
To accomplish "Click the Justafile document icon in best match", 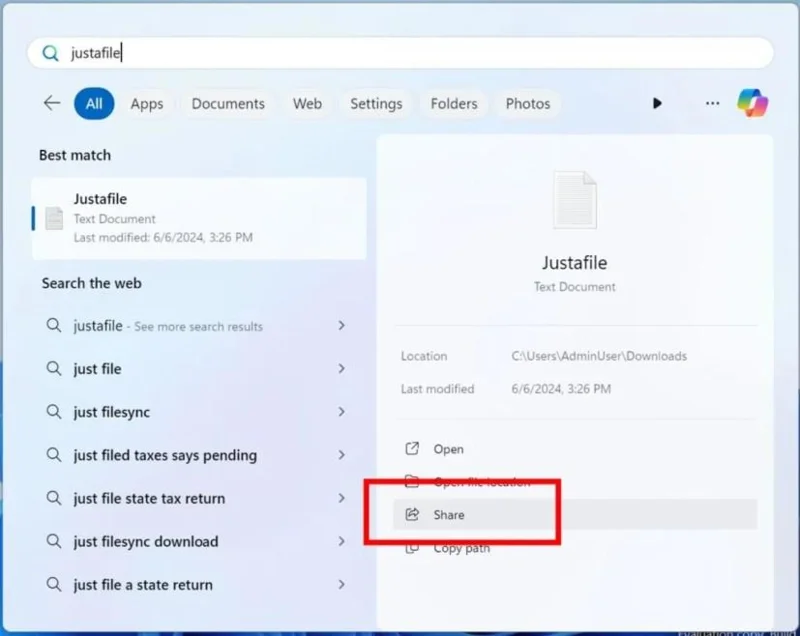I will [54, 218].
